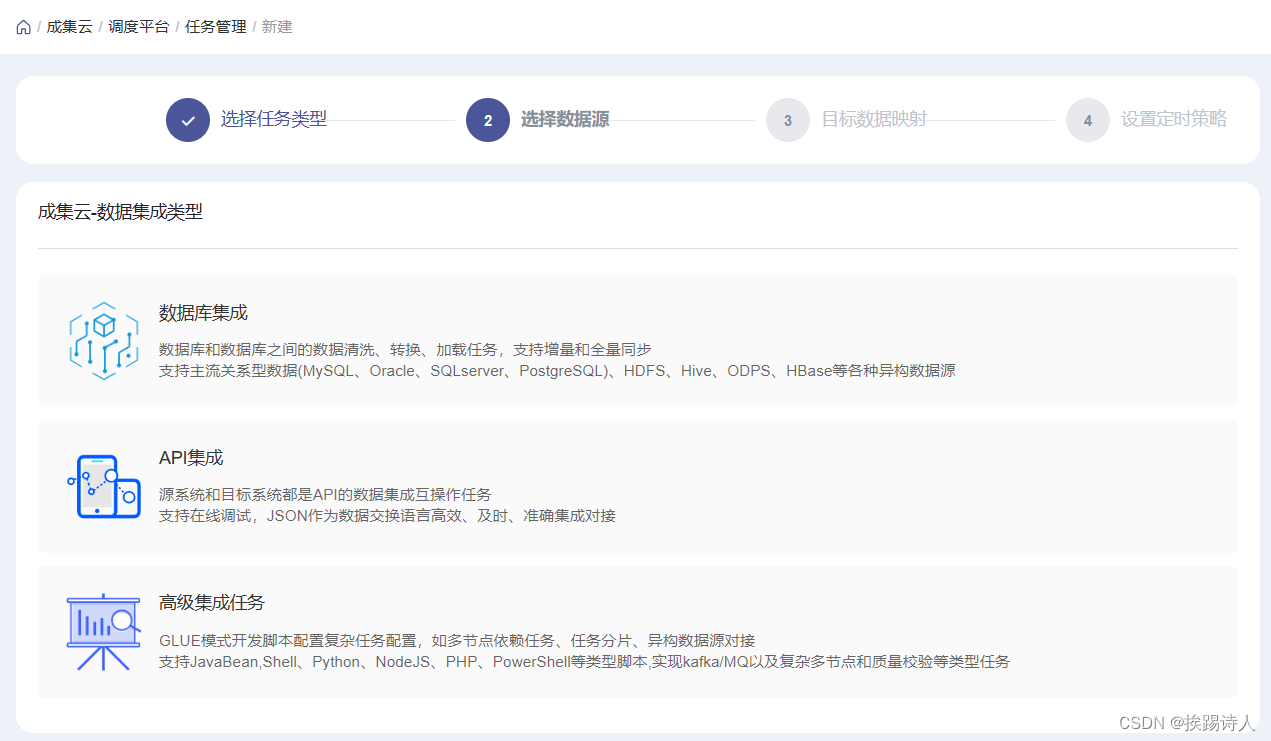Navigate to 任务管理 breadcrumb

coord(216,27)
